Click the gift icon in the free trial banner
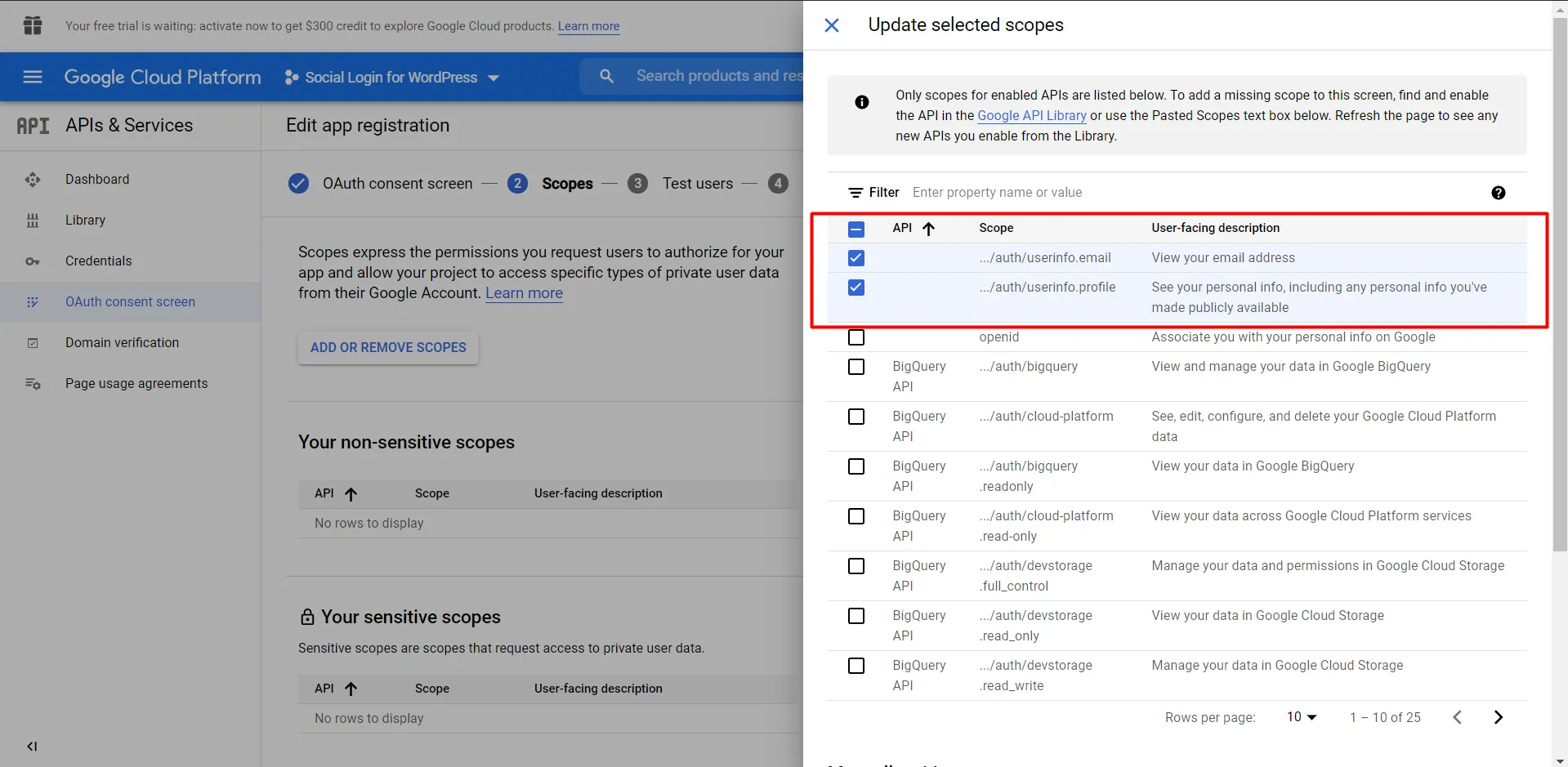Screen dimensions: 1568x767 pos(33,25)
